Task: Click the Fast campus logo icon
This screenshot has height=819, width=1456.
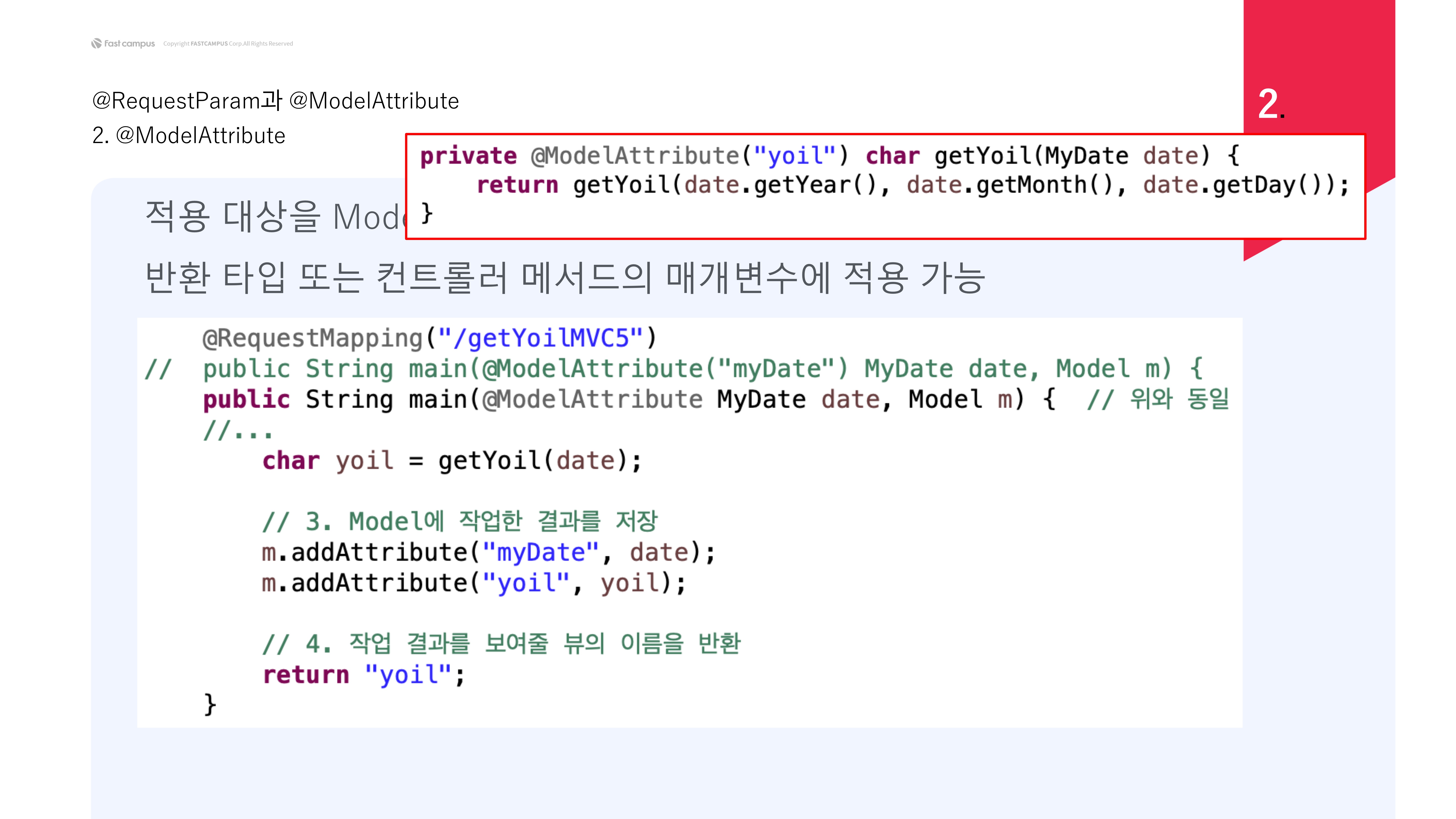Action: (x=97, y=43)
